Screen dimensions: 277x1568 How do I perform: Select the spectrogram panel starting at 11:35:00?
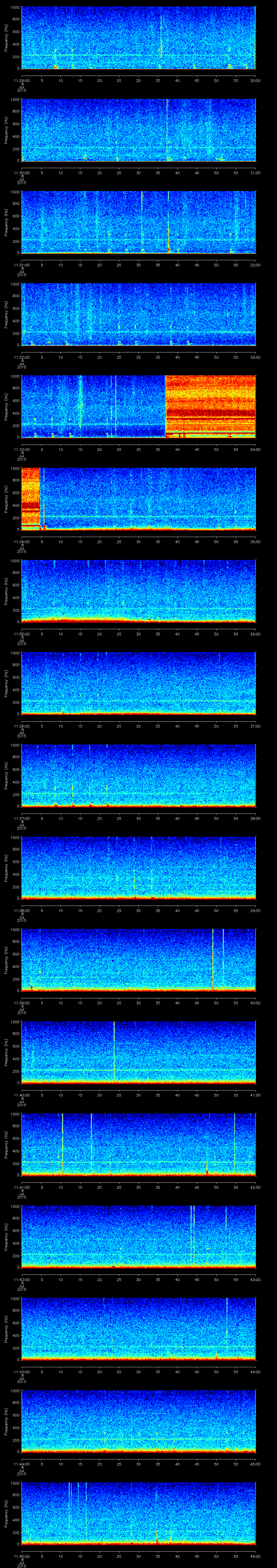(x=138, y=591)
